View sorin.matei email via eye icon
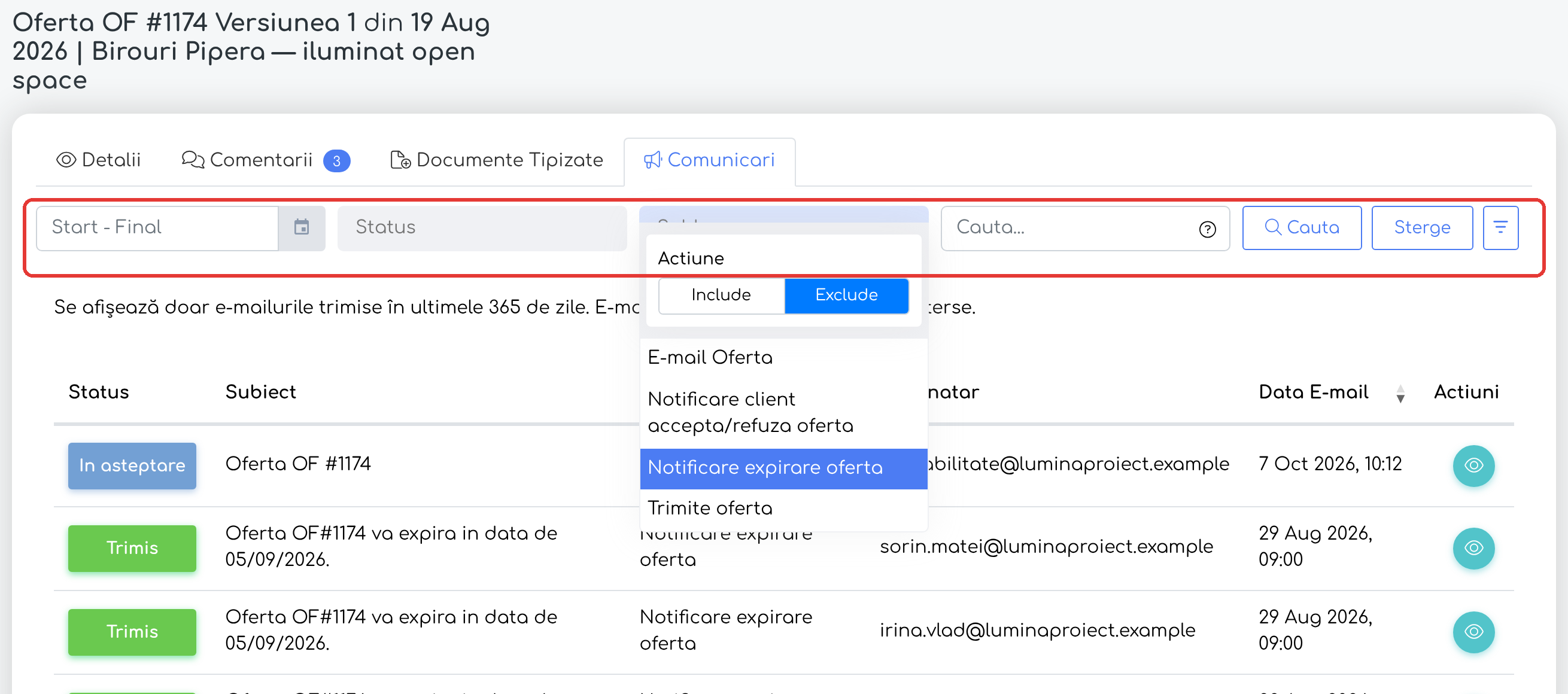1568x694 pixels. [x=1473, y=548]
